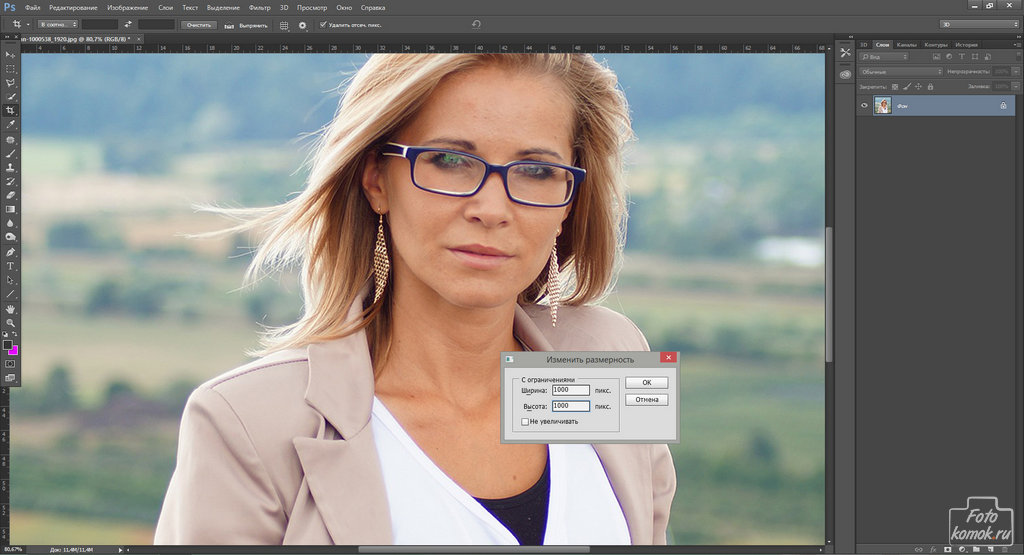This screenshot has width=1024, height=555.
Task: Select the Type (T) tool
Action: click(11, 266)
